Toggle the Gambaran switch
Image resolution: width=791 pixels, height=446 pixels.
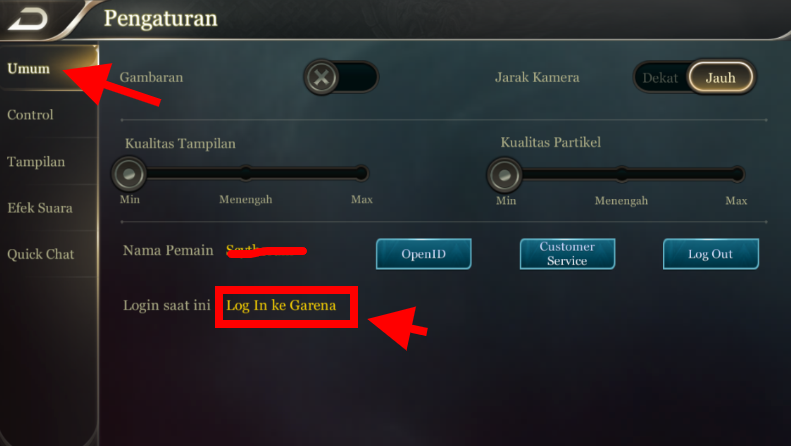pos(341,77)
